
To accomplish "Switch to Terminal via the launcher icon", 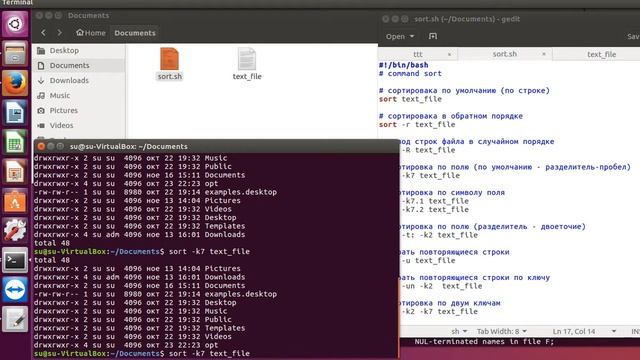I will pyautogui.click(x=15, y=260).
